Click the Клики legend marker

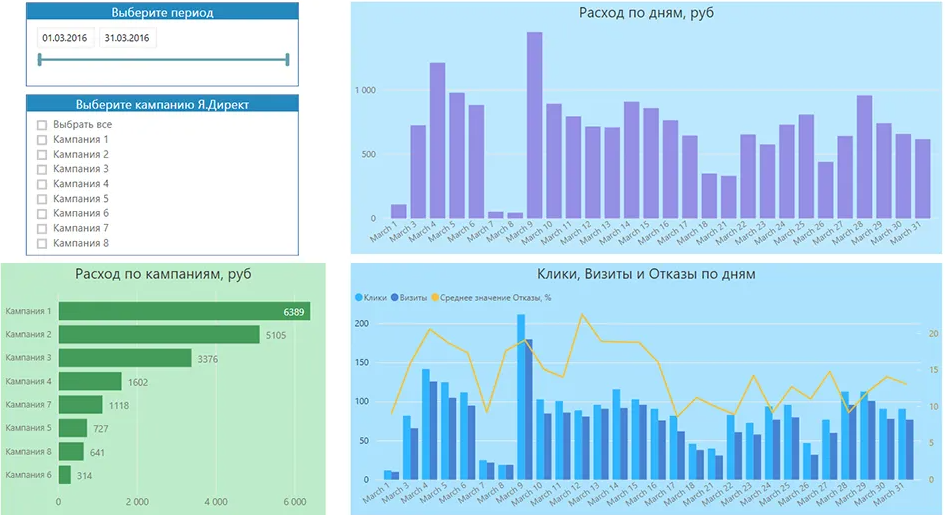(359, 297)
